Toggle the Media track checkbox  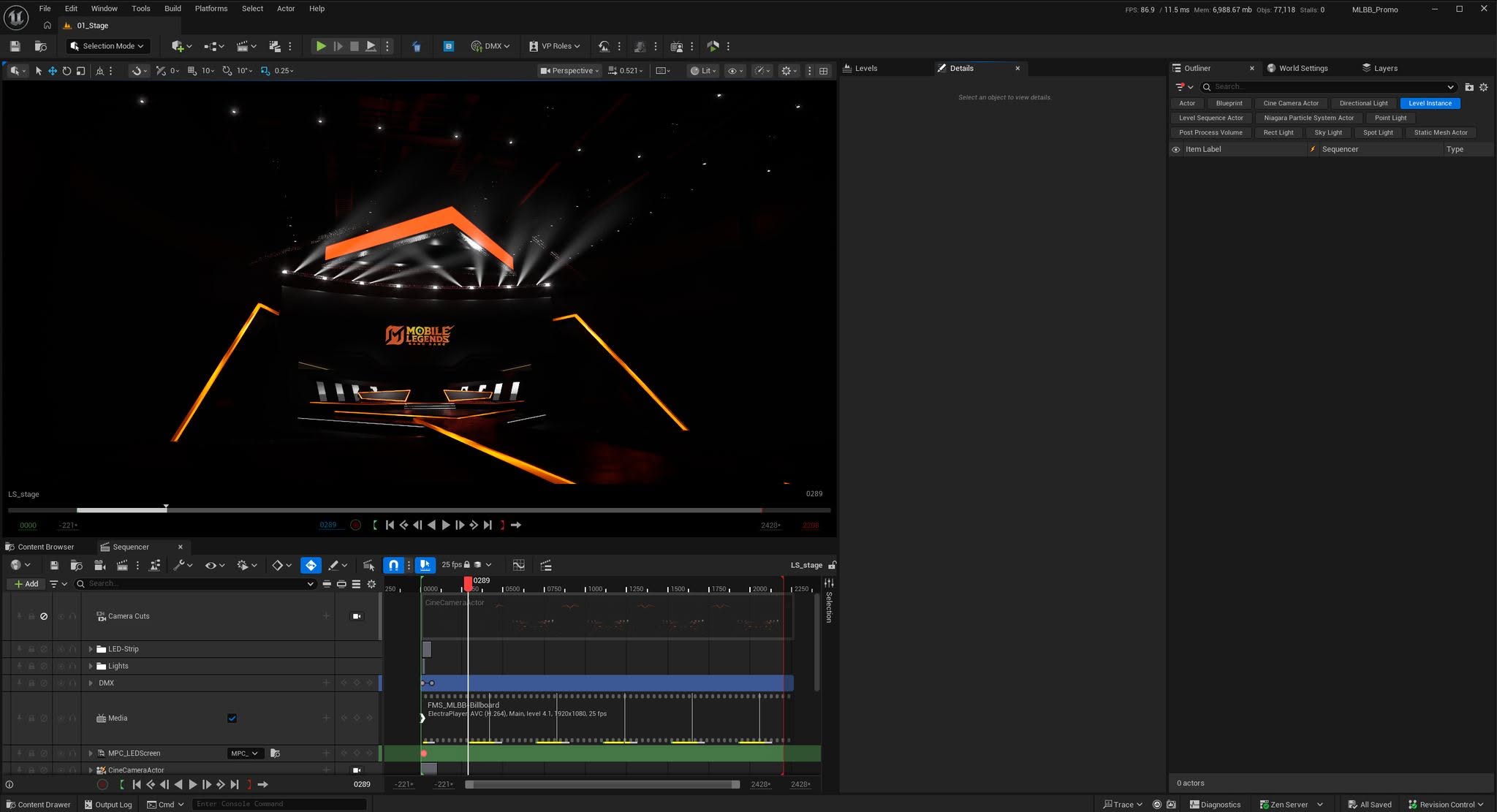pos(232,718)
